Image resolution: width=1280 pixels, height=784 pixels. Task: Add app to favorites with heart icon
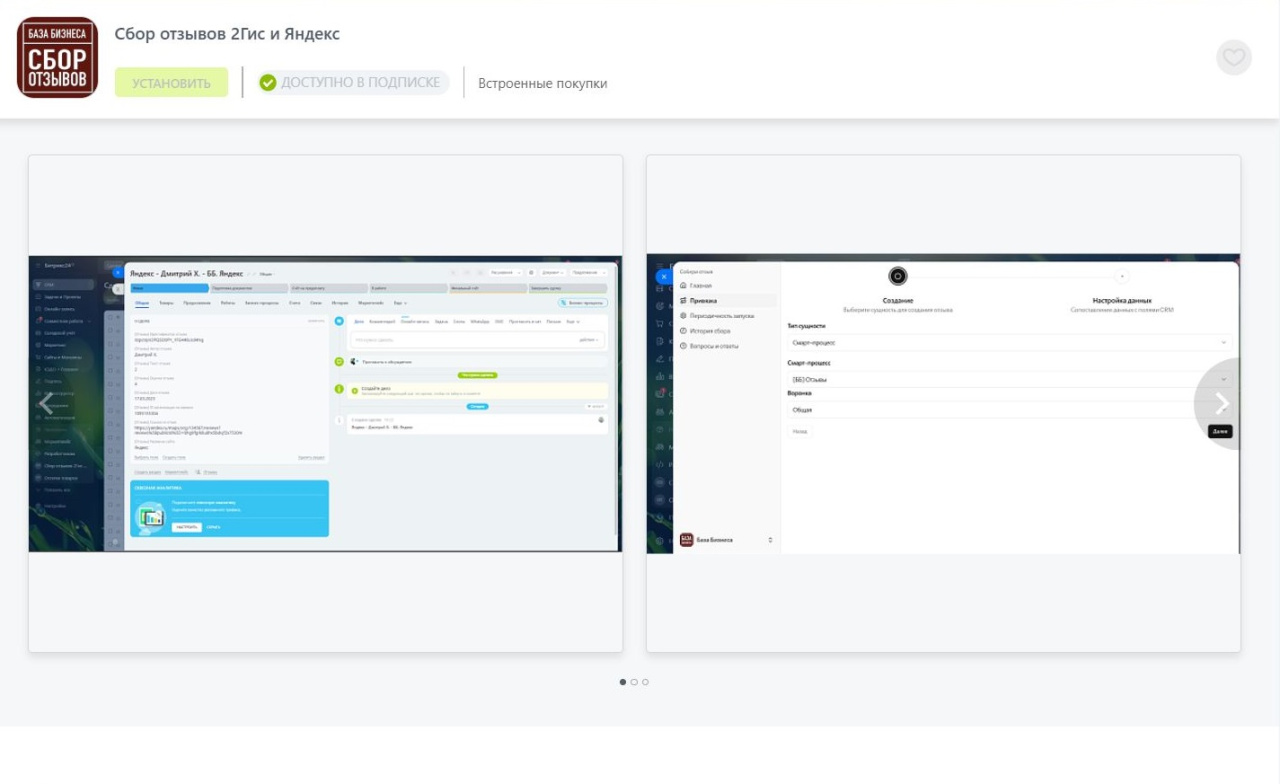tap(1234, 57)
